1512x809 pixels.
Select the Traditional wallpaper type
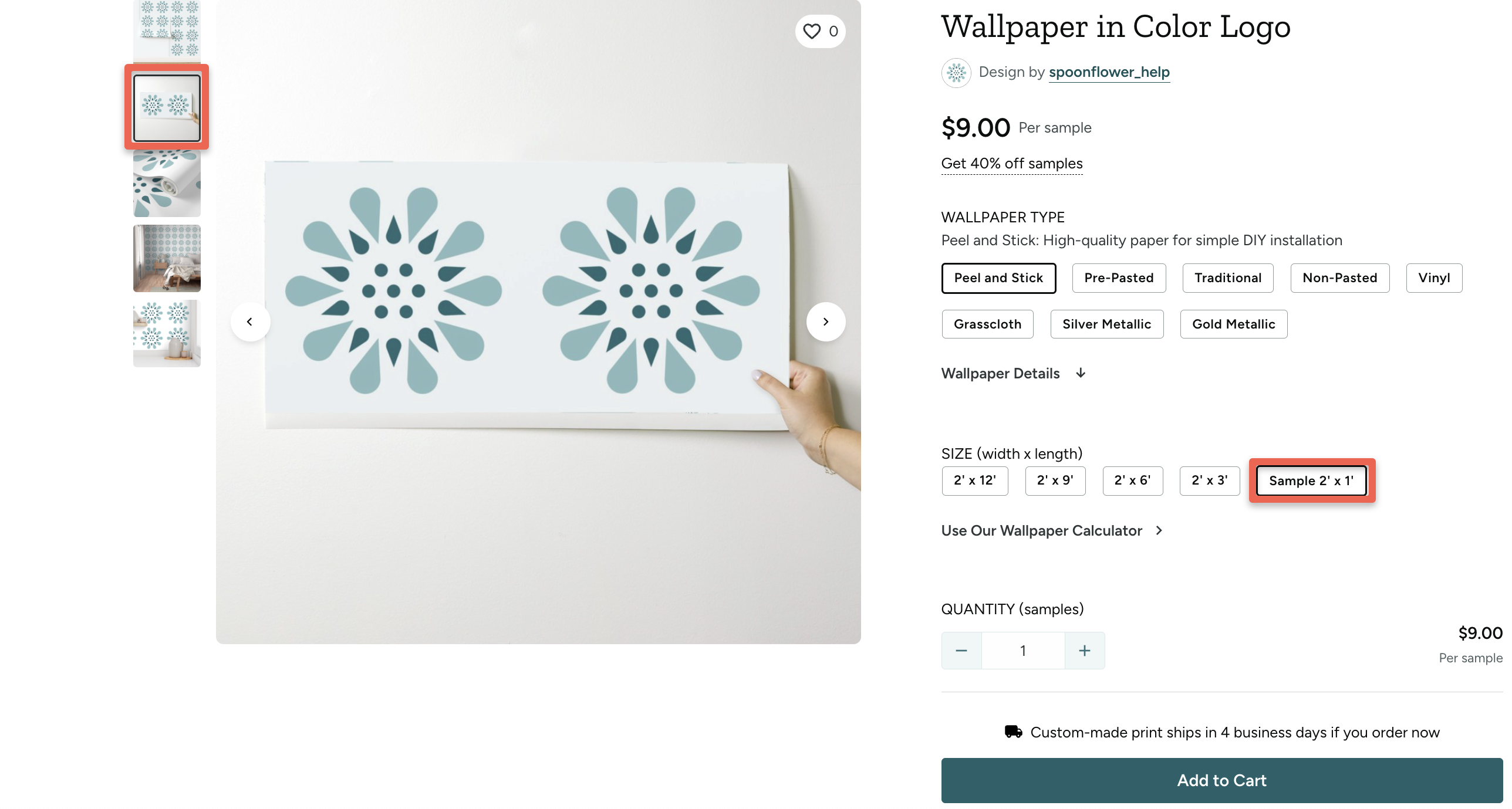coord(1227,277)
